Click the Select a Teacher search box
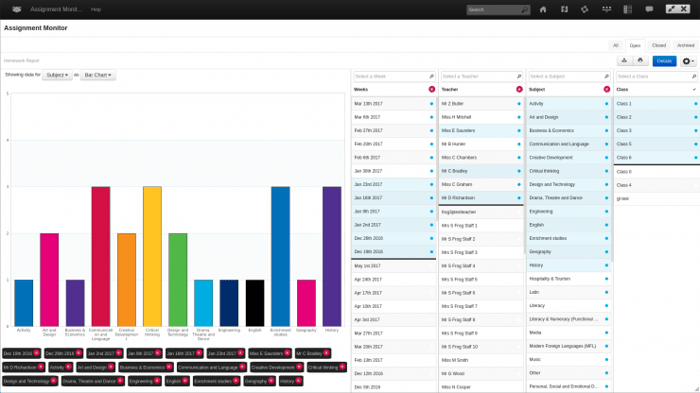The image size is (700, 393). pyautogui.click(x=481, y=76)
